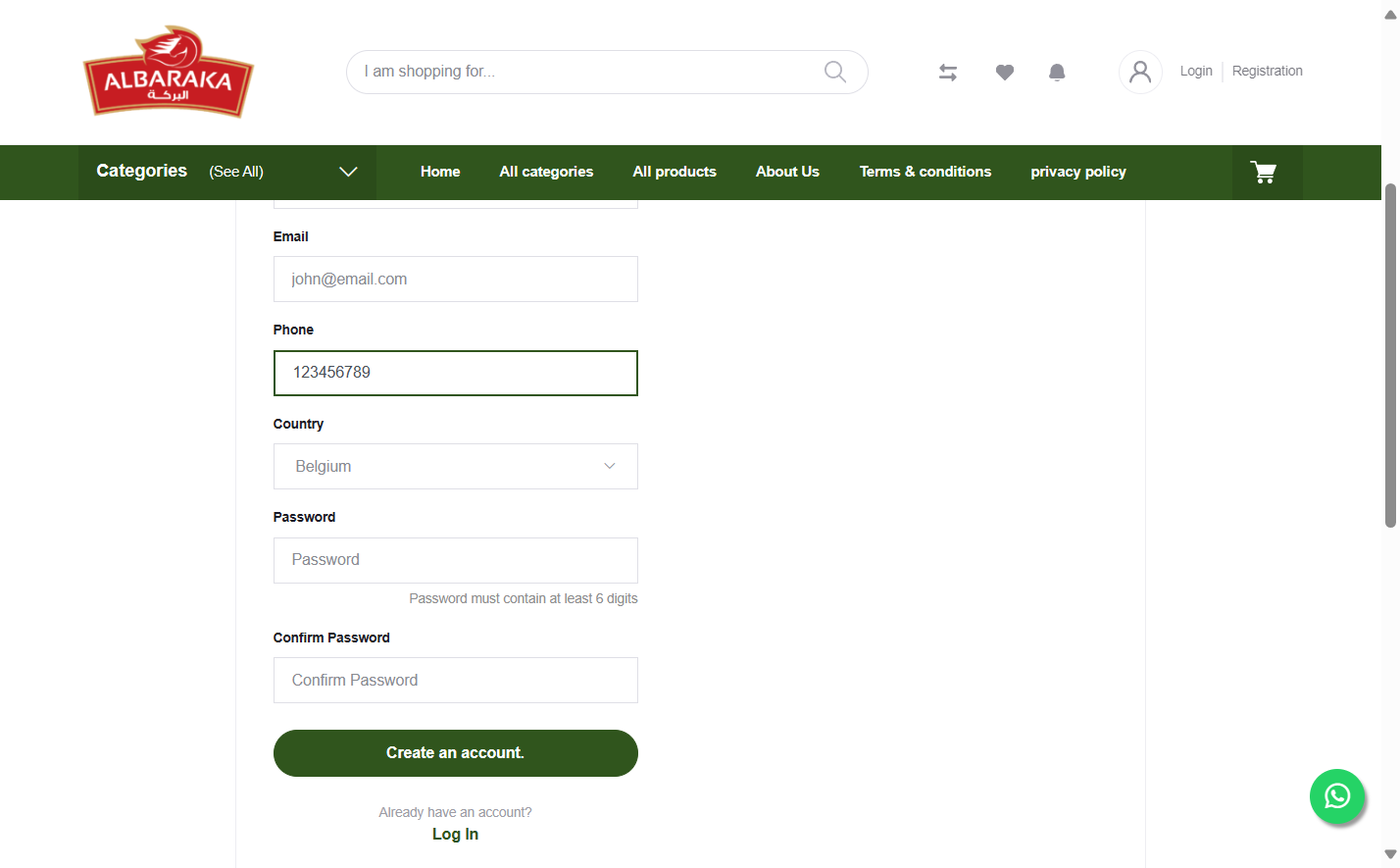Click the Country field label
Viewport: 1400px width, 868px height.
tap(299, 424)
